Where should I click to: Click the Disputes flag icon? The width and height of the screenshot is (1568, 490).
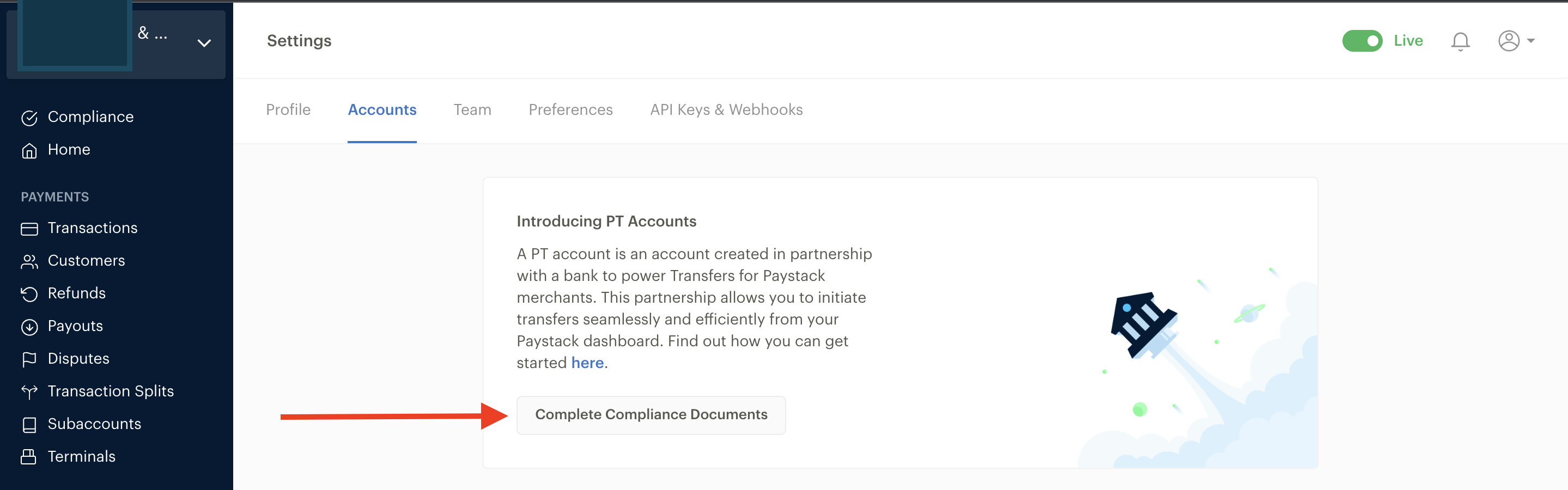(x=29, y=359)
